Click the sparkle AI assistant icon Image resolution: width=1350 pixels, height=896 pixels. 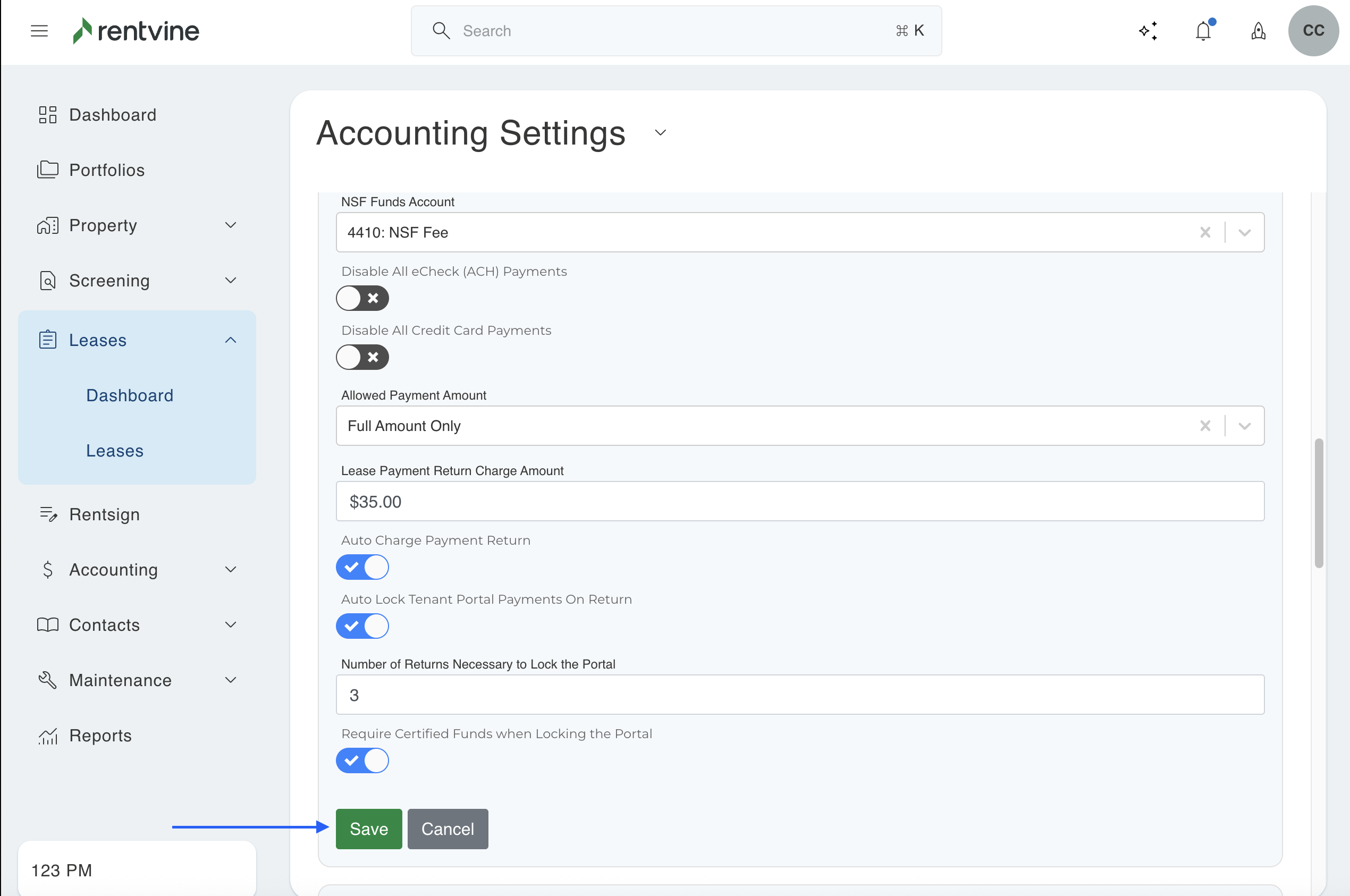click(x=1148, y=31)
